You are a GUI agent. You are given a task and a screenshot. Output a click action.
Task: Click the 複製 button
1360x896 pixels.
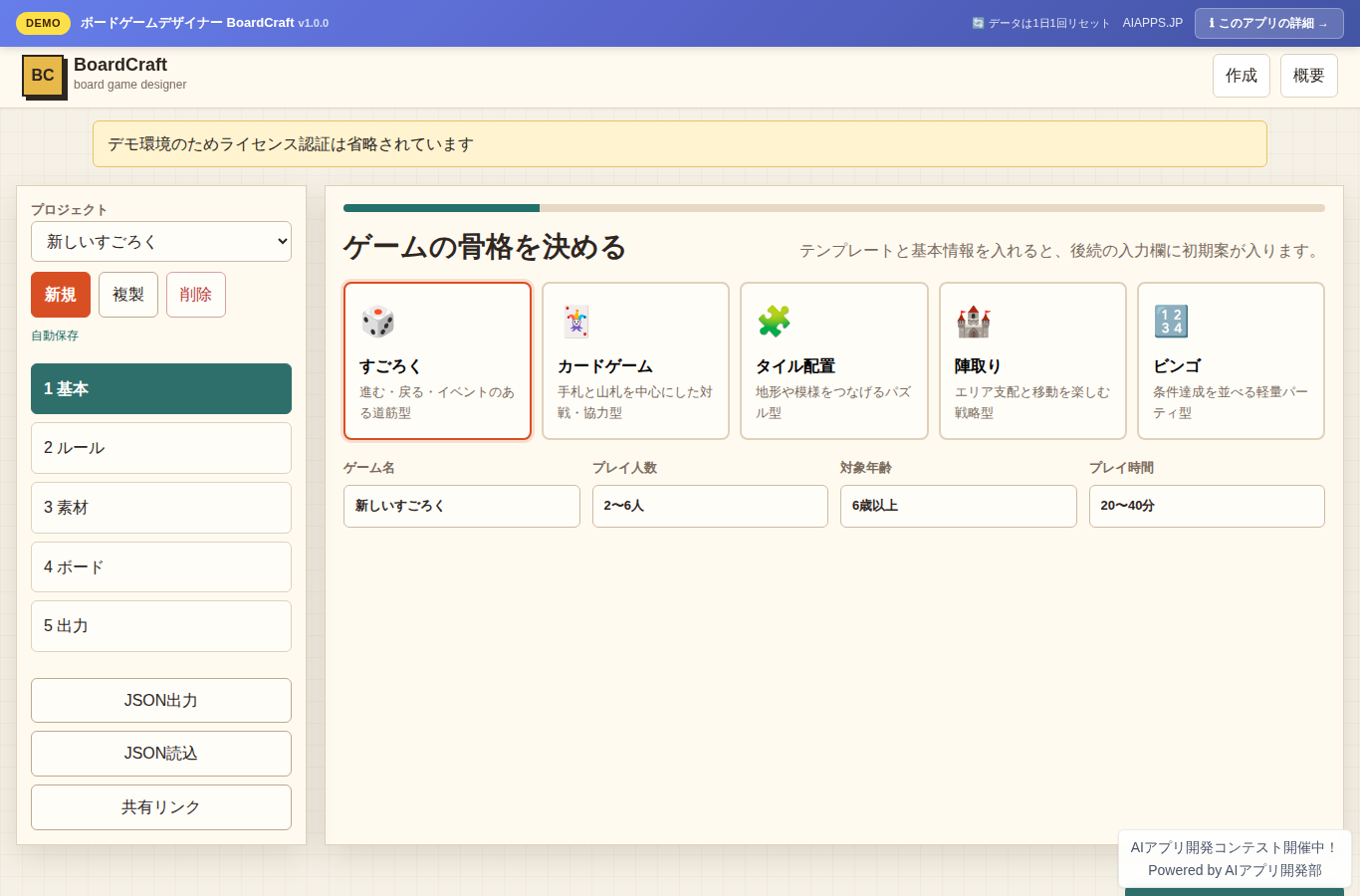(128, 295)
